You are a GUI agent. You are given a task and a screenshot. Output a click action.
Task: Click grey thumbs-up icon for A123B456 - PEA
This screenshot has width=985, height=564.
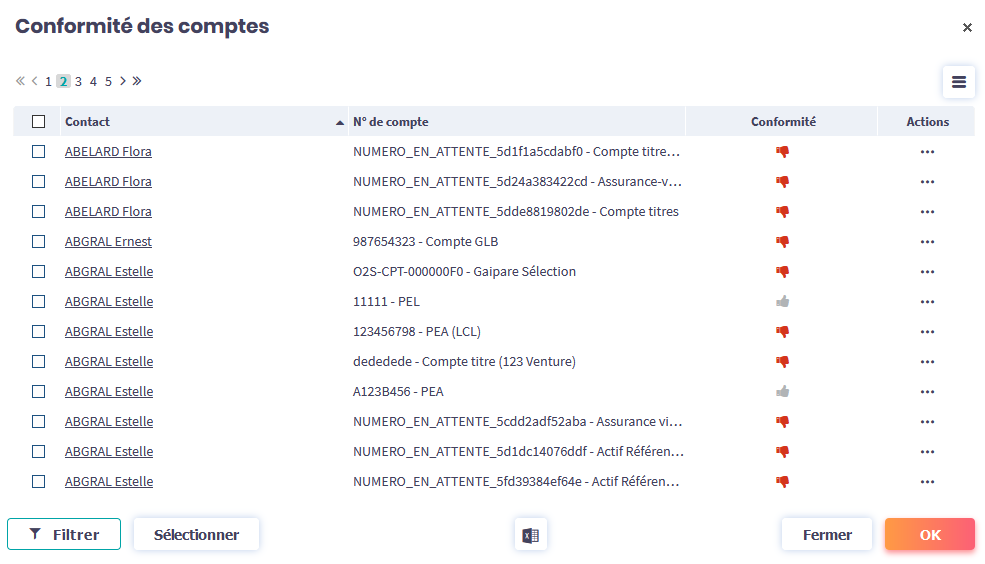click(x=783, y=392)
